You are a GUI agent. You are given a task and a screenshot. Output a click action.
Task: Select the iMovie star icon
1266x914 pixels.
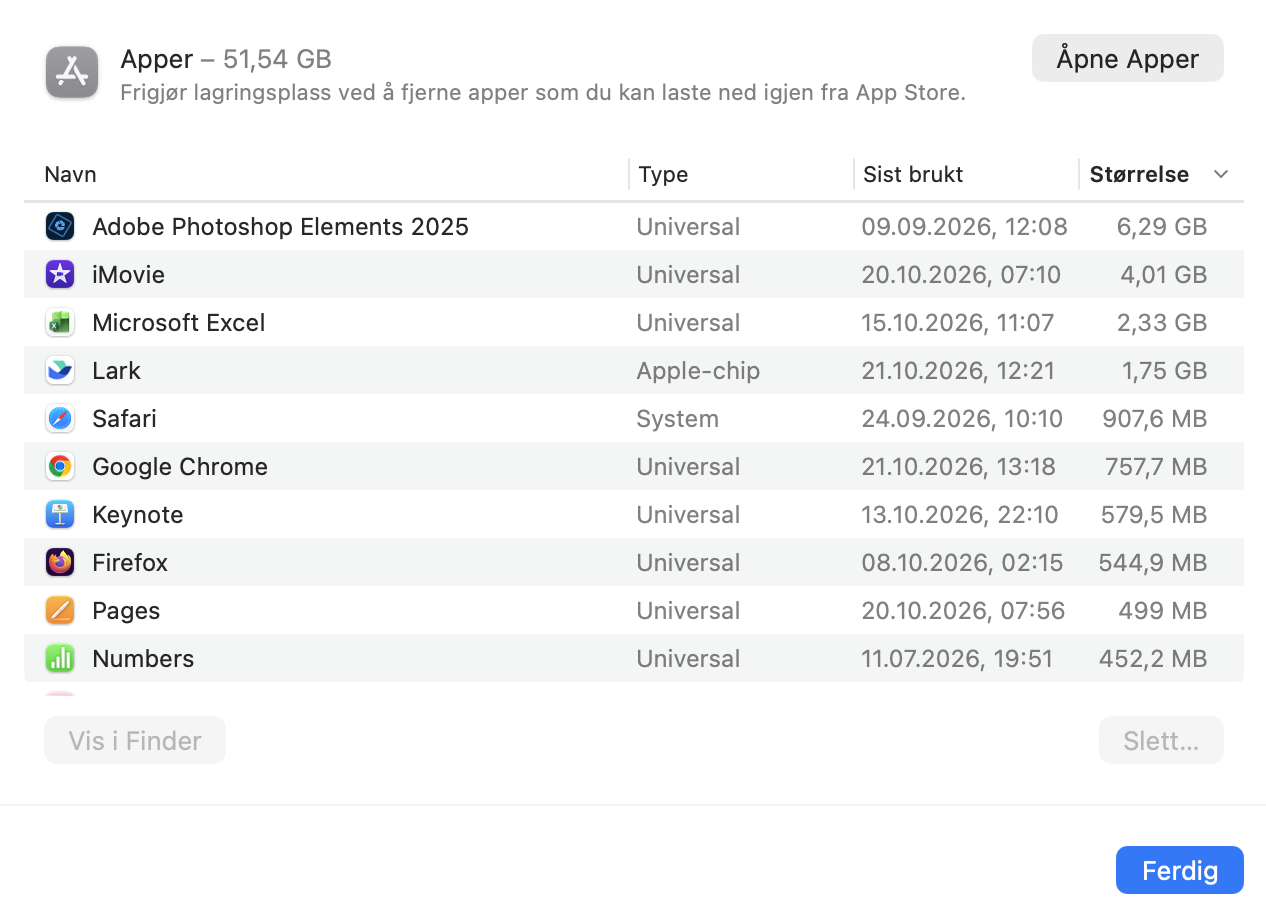(60, 275)
